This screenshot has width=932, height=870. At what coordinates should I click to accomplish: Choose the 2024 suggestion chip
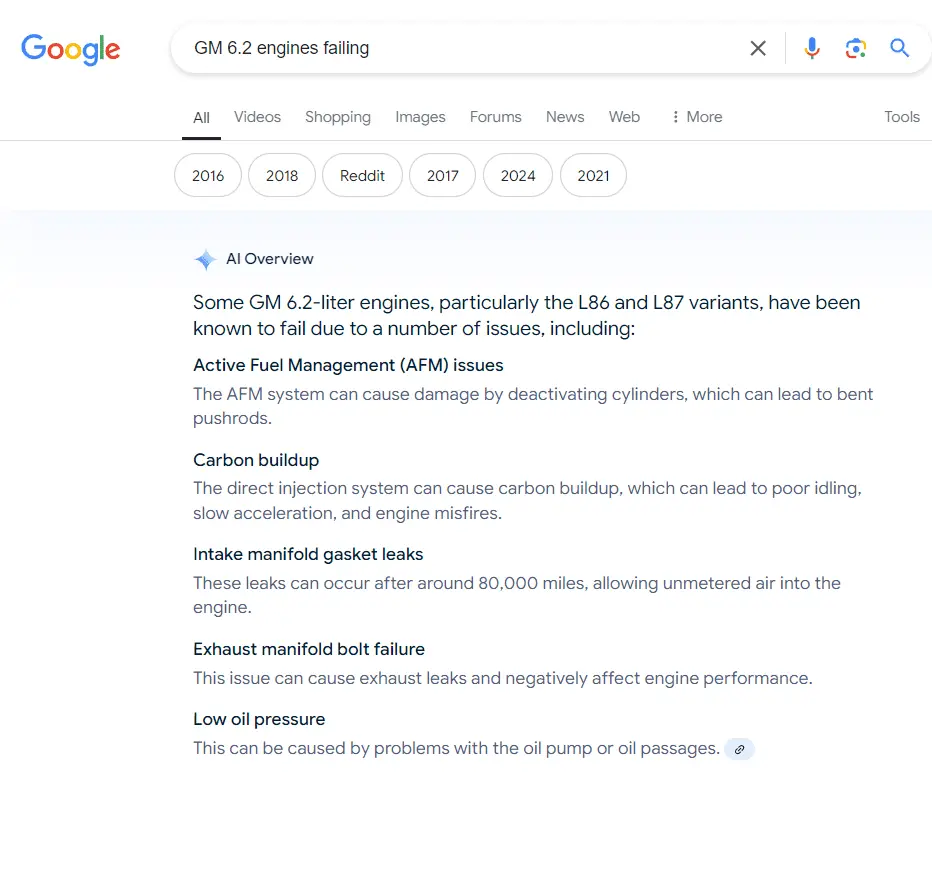[518, 176]
